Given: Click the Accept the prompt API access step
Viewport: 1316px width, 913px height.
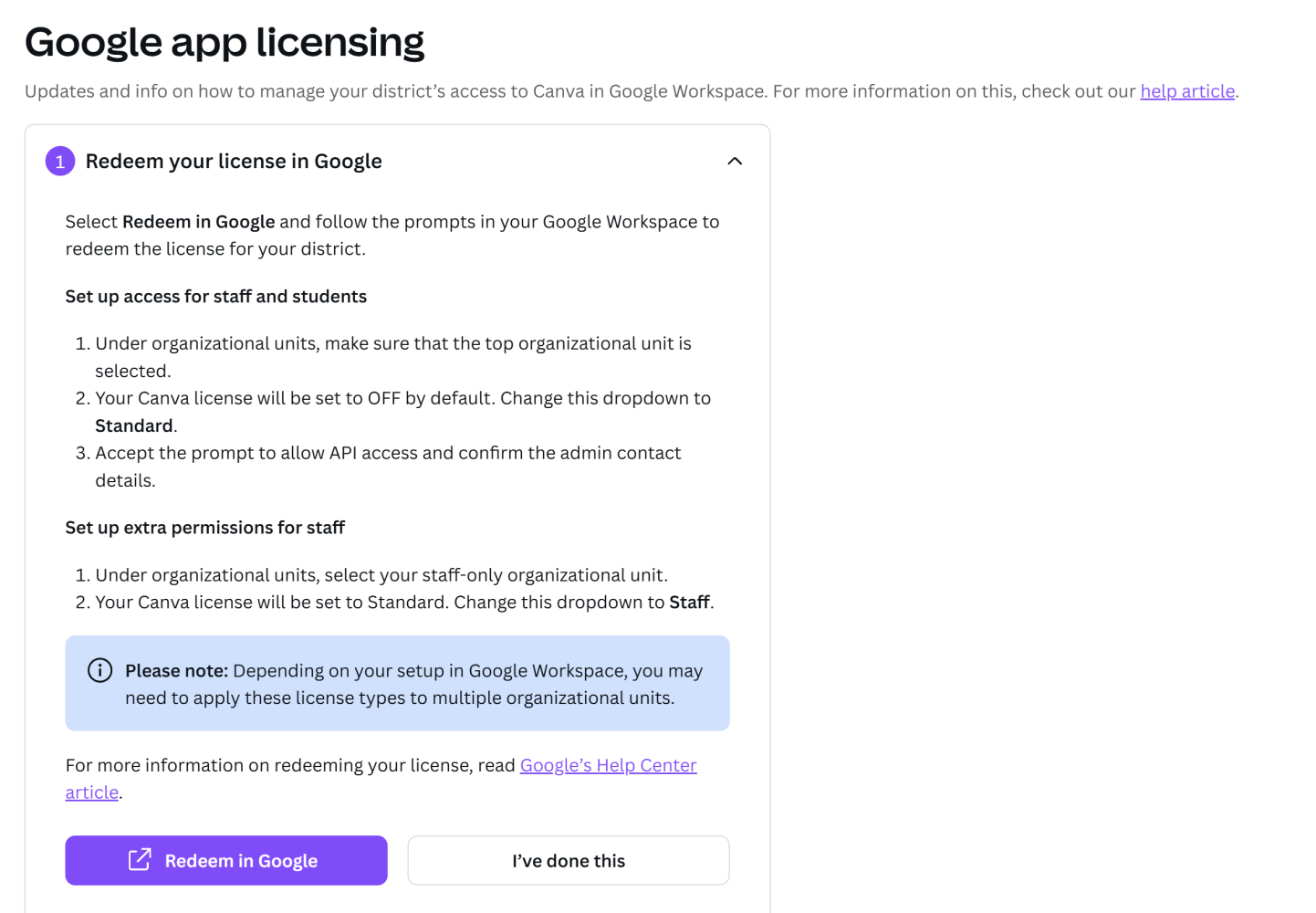Looking at the screenshot, I should 388,467.
